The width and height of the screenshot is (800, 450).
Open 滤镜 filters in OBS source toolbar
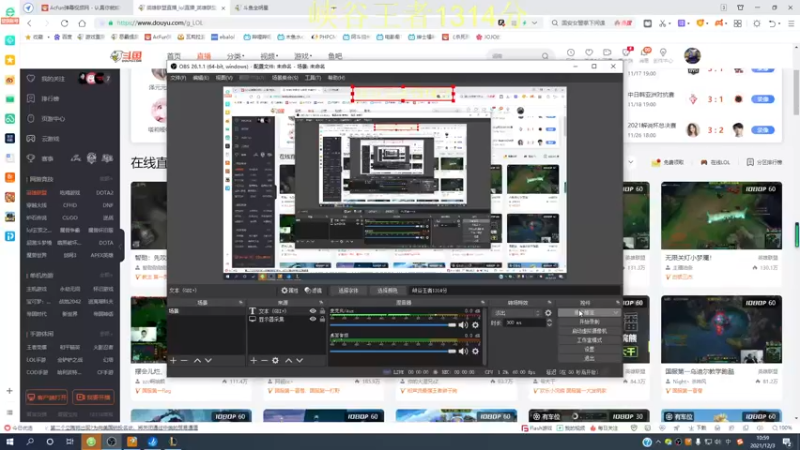313,290
